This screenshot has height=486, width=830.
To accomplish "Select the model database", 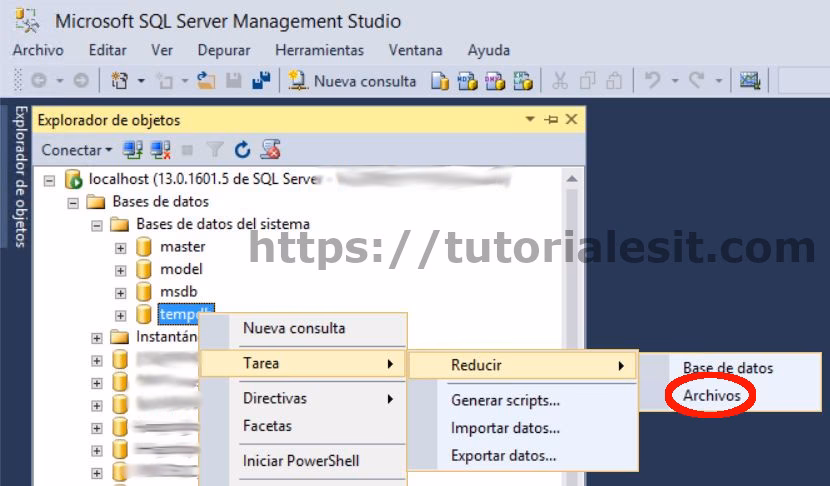I will pos(181,269).
